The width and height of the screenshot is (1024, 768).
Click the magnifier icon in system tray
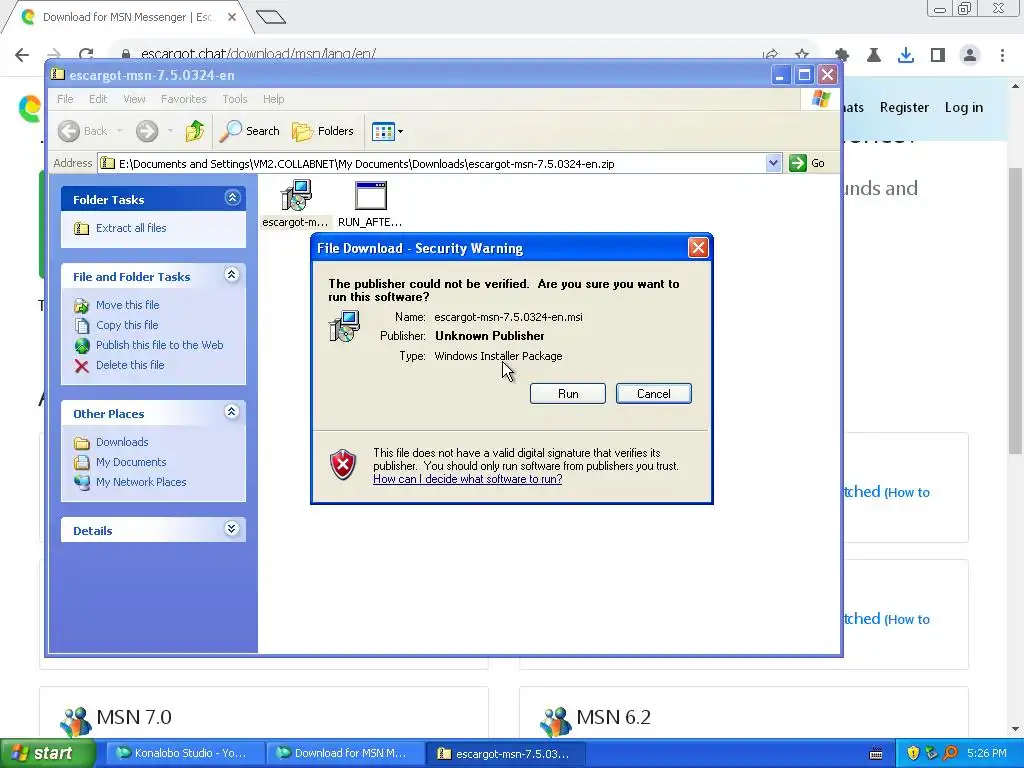tap(950, 753)
